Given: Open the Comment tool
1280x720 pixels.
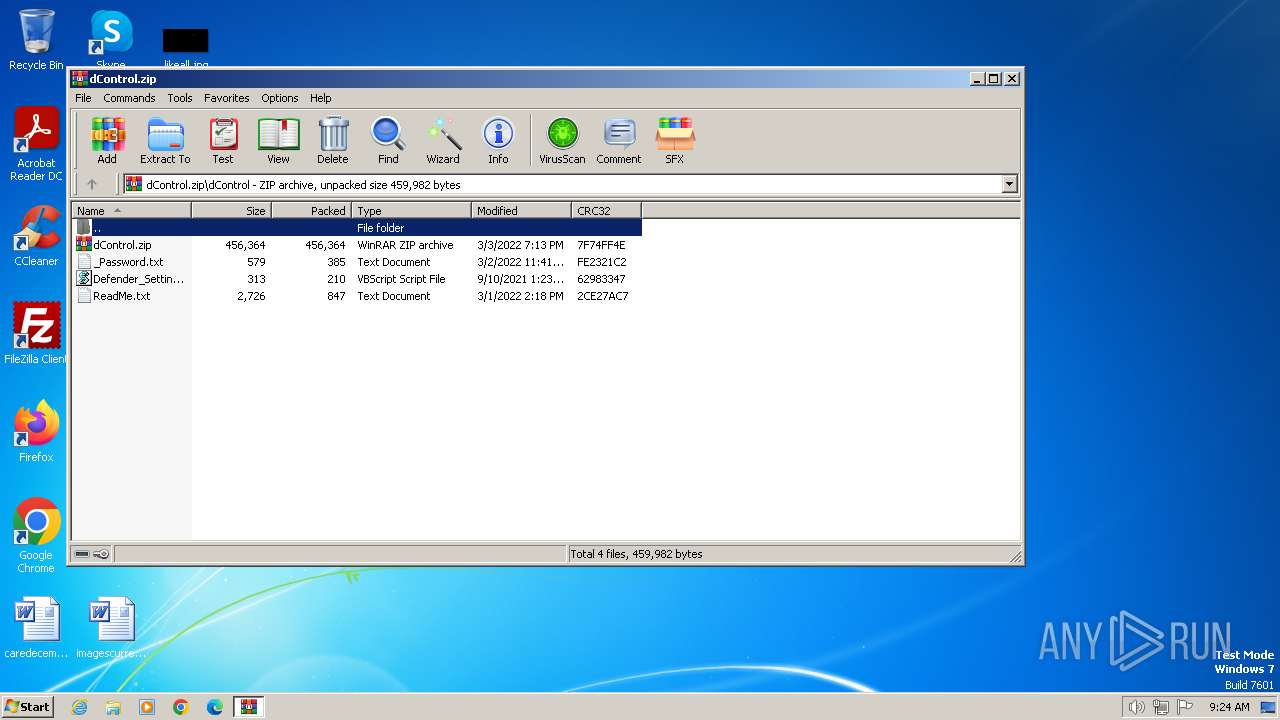Looking at the screenshot, I should click(619, 140).
